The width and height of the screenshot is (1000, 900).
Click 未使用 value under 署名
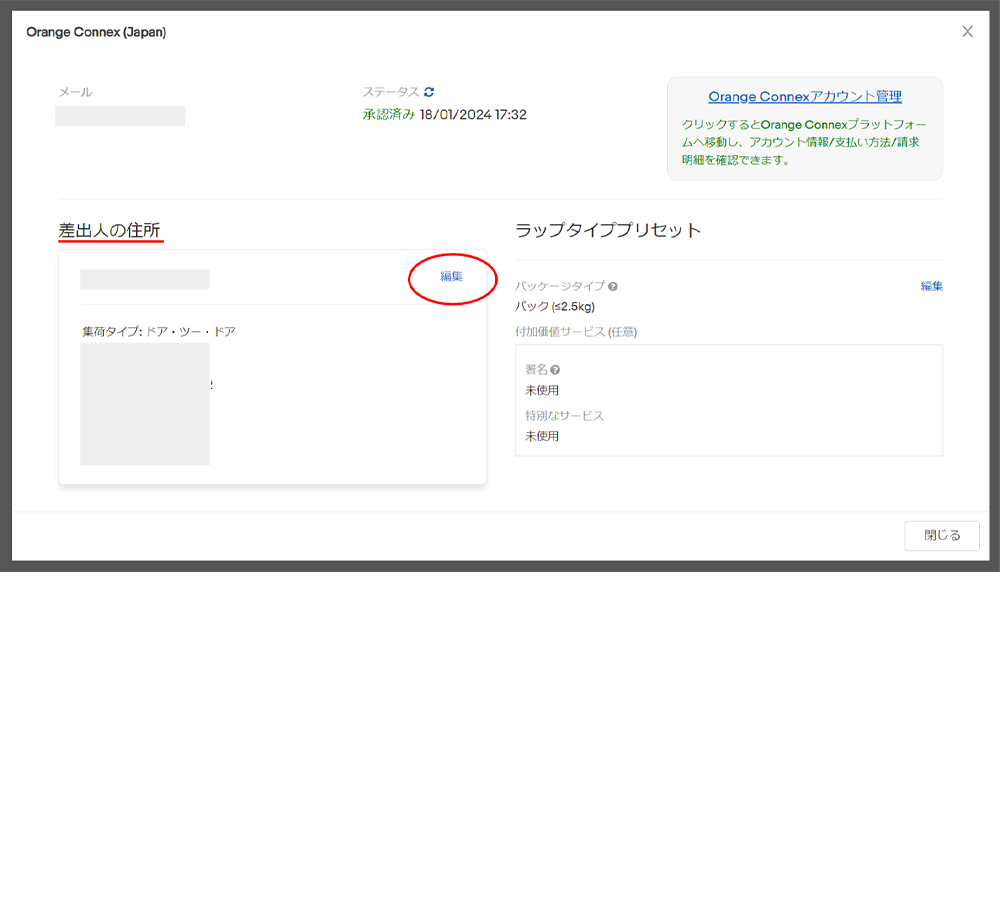pyautogui.click(x=542, y=391)
